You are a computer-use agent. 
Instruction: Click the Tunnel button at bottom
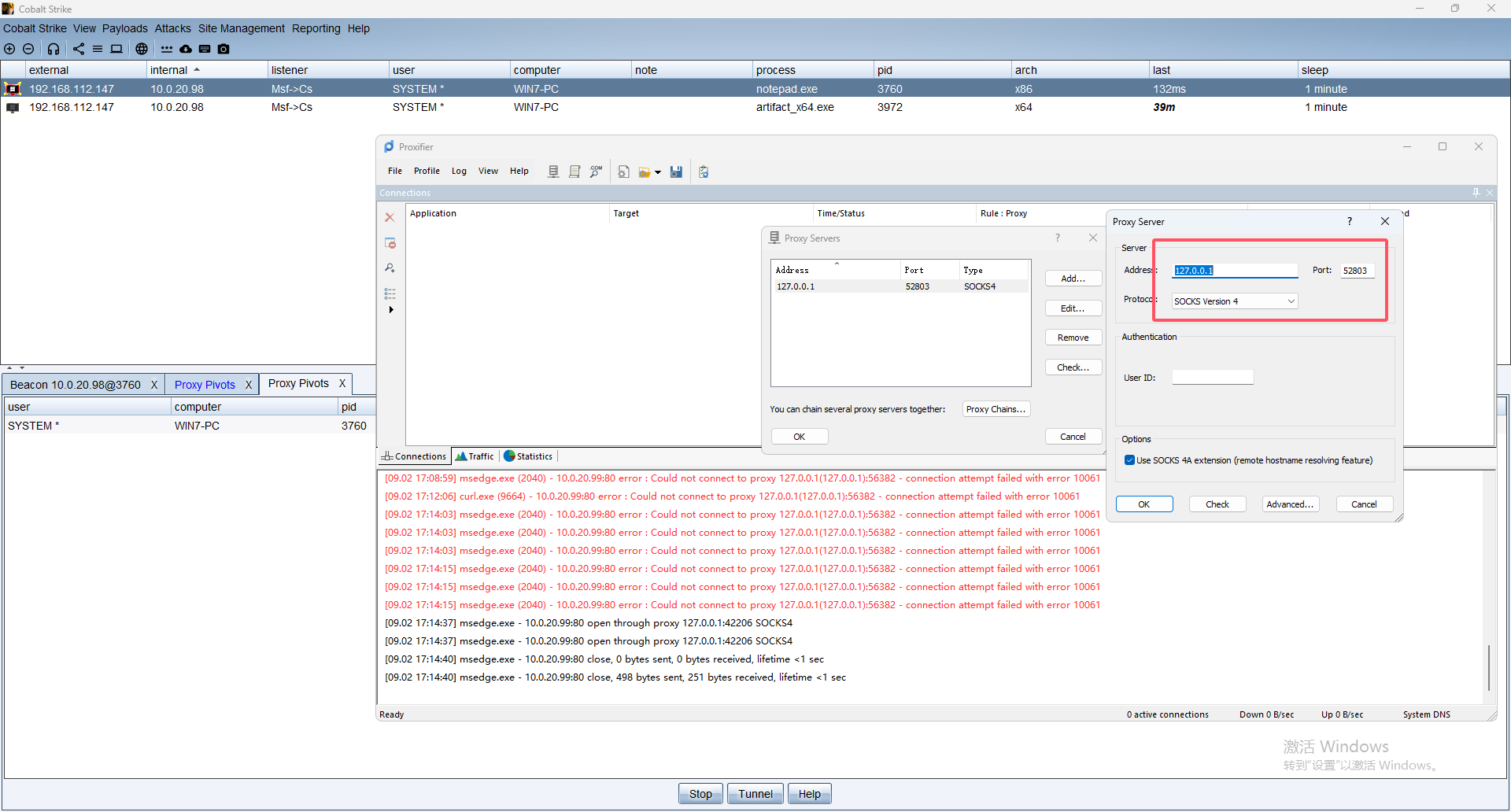point(755,794)
